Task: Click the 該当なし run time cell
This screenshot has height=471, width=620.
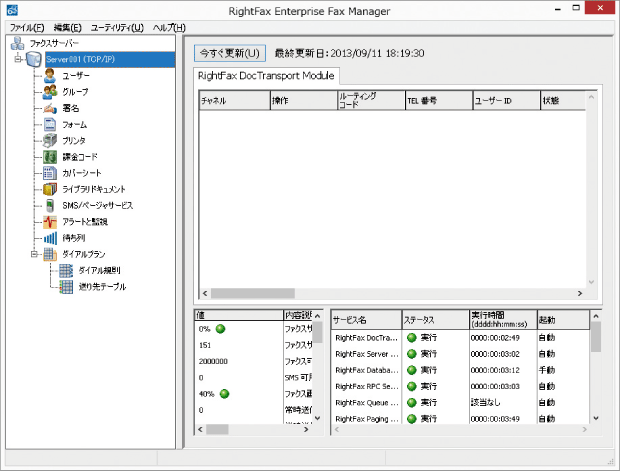Action: pyautogui.click(x=485, y=402)
